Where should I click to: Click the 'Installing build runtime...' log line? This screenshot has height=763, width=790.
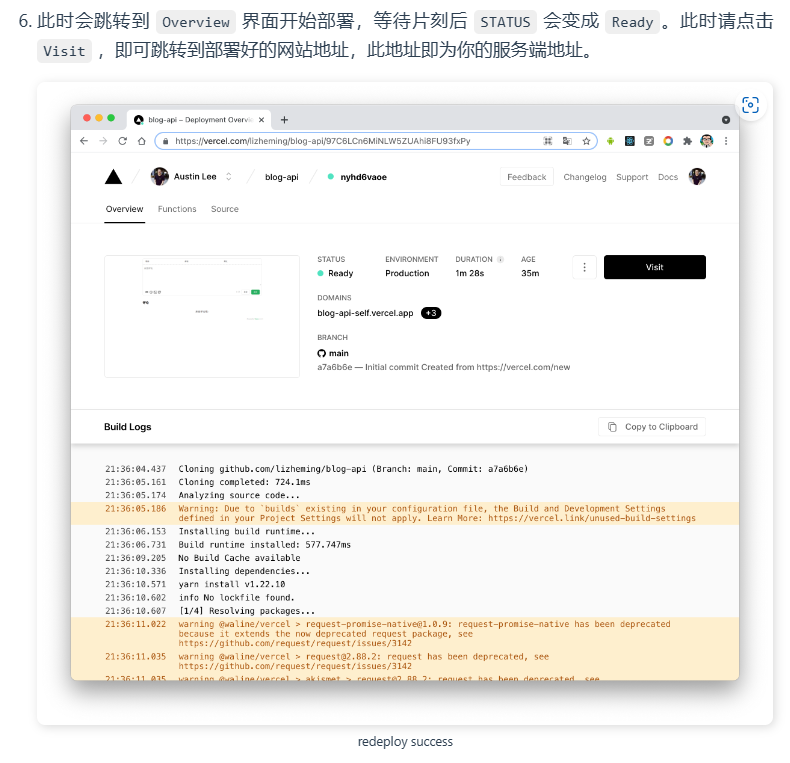coord(246,532)
